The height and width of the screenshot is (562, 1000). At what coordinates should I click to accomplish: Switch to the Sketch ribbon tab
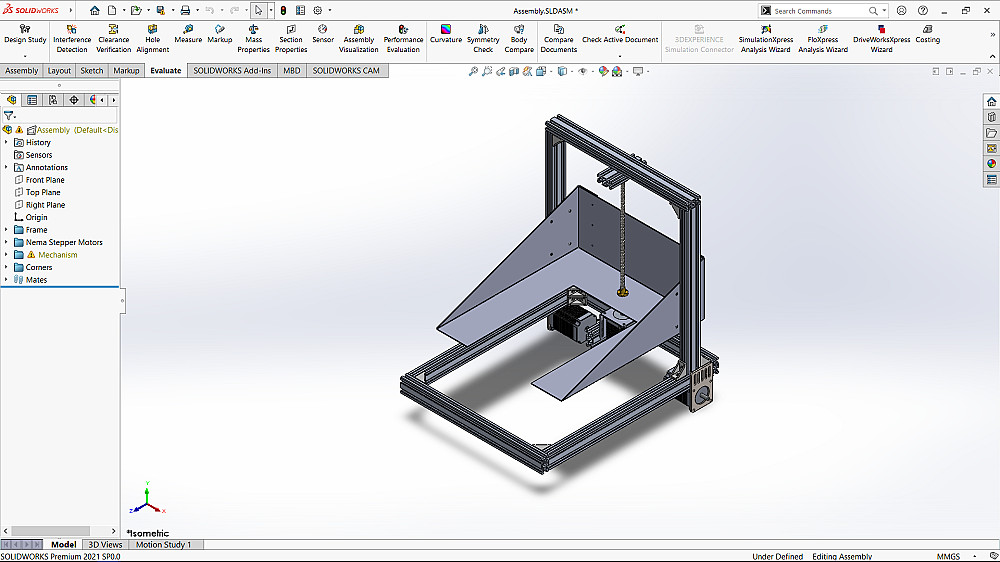(92, 71)
